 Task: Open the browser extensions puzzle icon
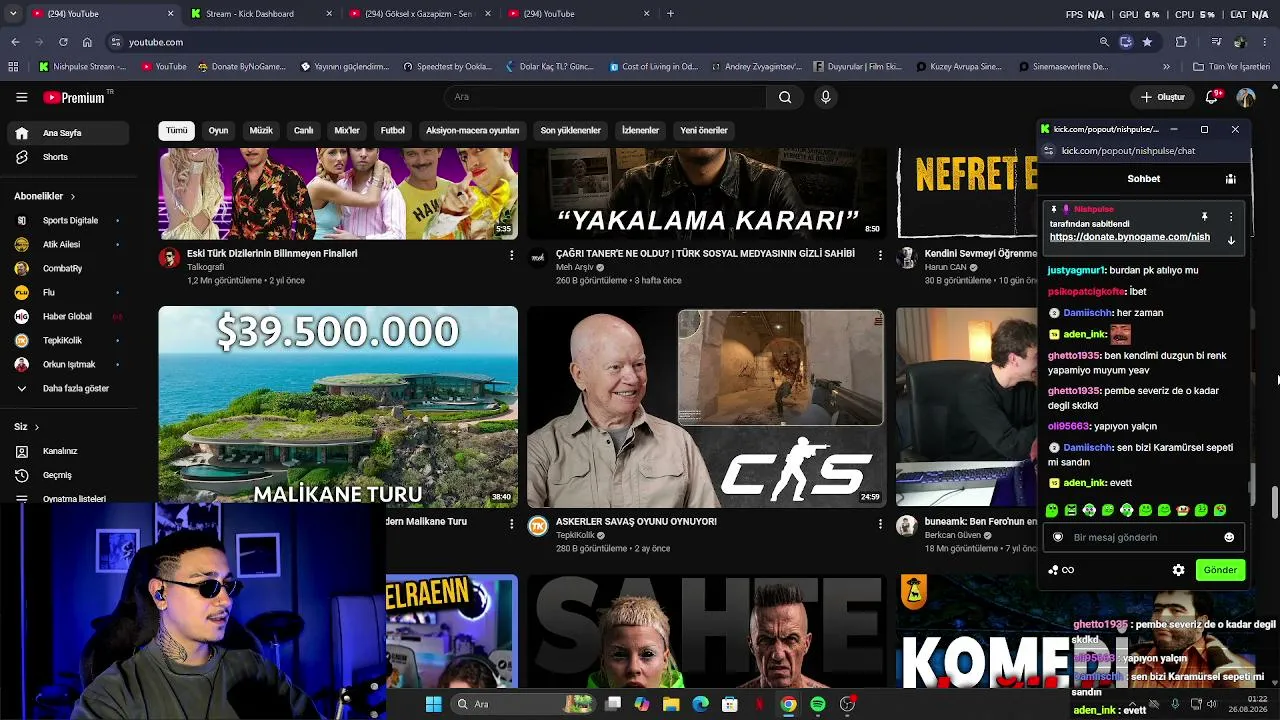click(1181, 42)
